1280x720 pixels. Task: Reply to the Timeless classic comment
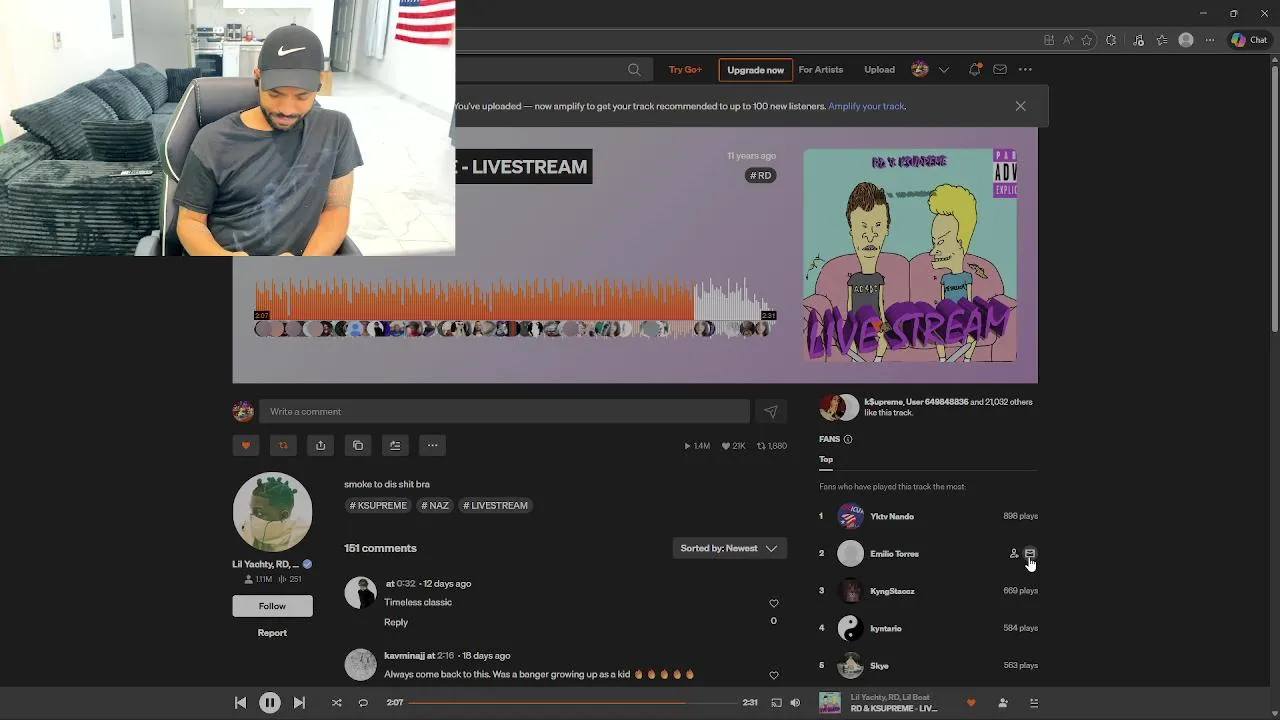click(396, 622)
